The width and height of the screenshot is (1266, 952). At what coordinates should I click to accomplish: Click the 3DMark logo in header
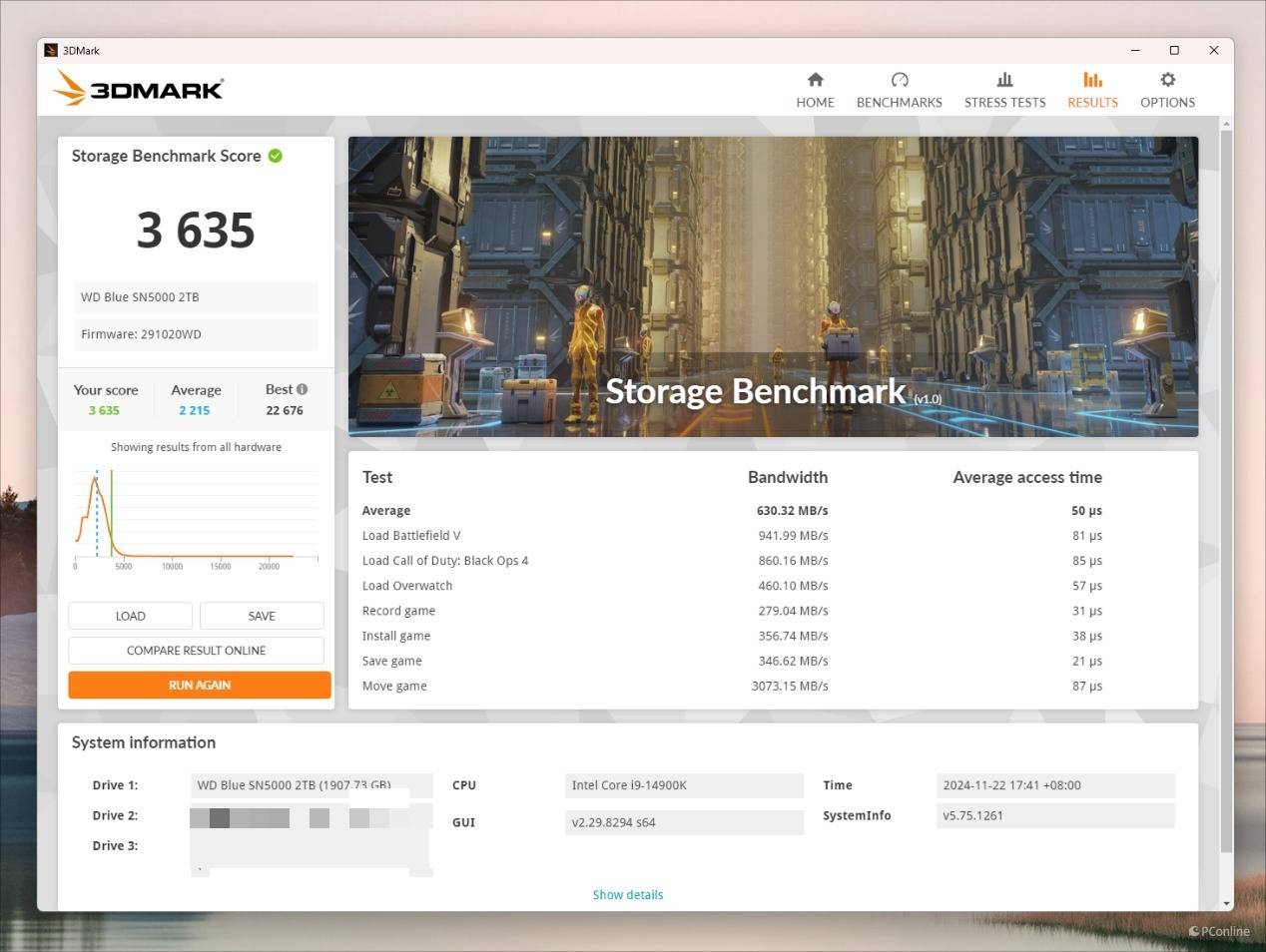tap(139, 89)
